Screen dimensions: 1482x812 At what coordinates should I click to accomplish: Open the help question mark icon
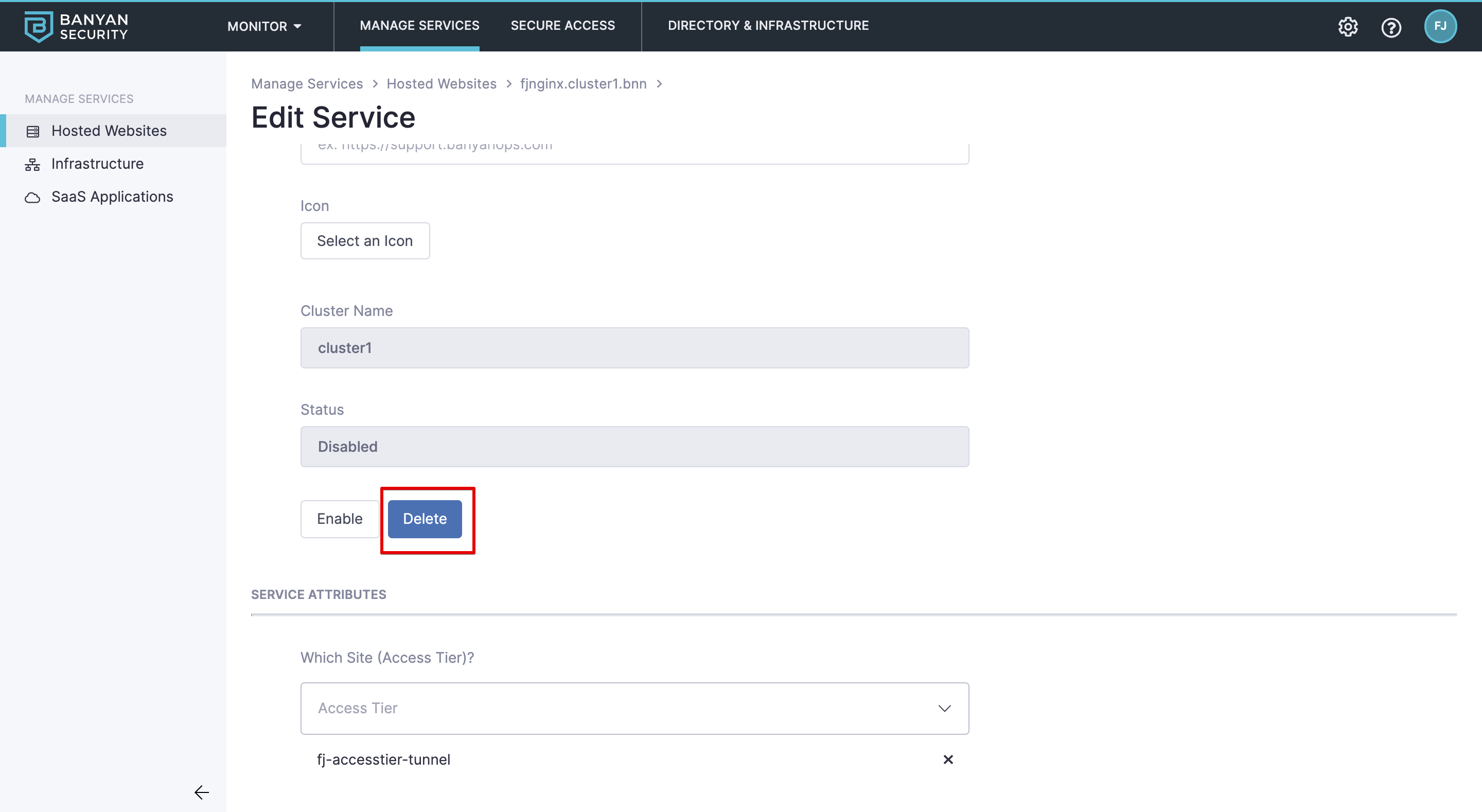1390,27
